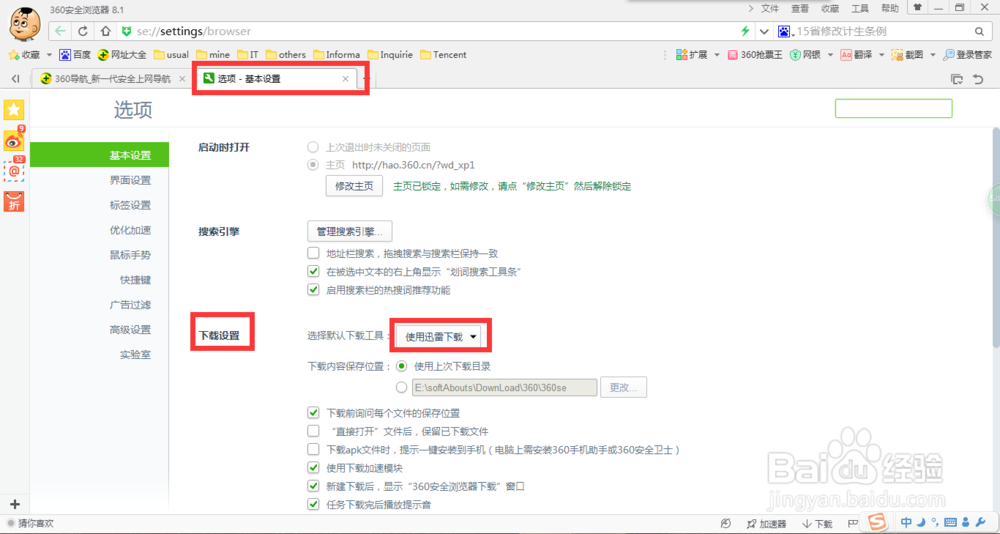Select the 主页 startup radio option
1000x534 pixels.
point(312,165)
